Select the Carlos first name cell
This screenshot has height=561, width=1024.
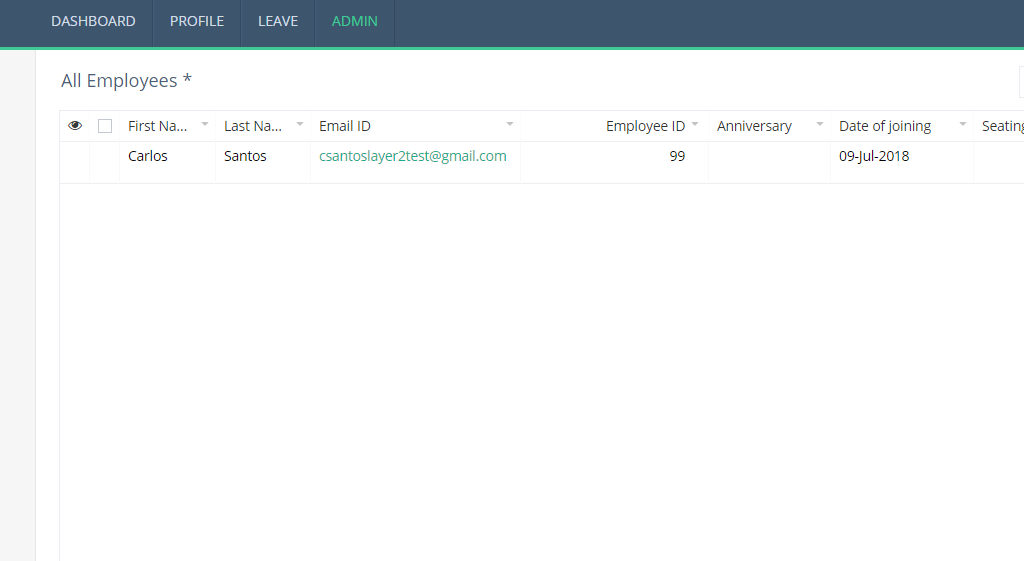coord(148,156)
